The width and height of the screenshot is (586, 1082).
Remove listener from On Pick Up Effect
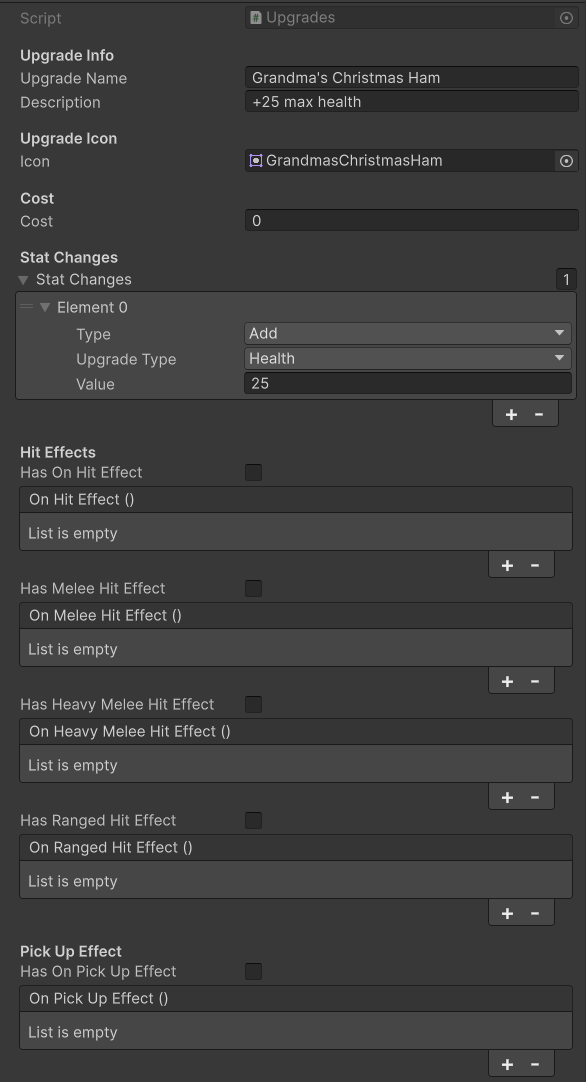pos(535,1064)
